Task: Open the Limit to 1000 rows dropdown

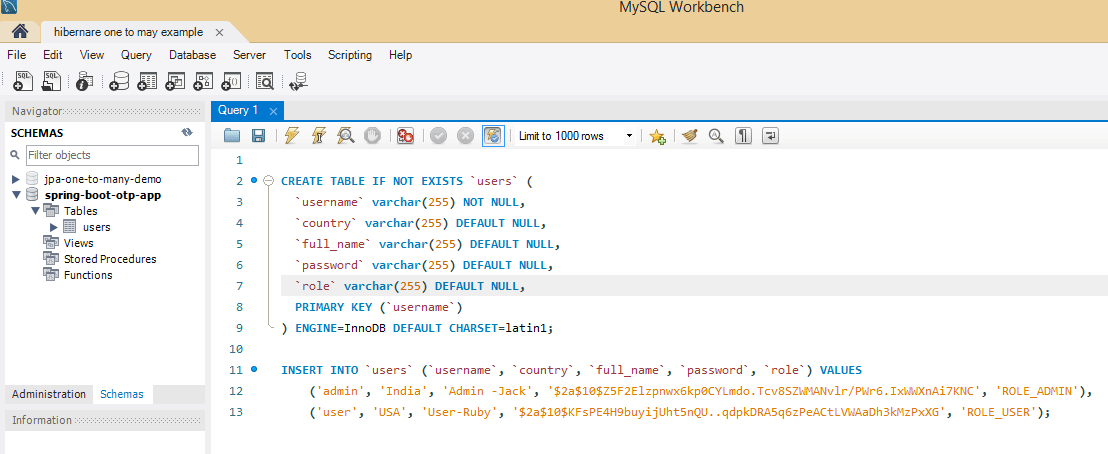Action: [x=574, y=136]
